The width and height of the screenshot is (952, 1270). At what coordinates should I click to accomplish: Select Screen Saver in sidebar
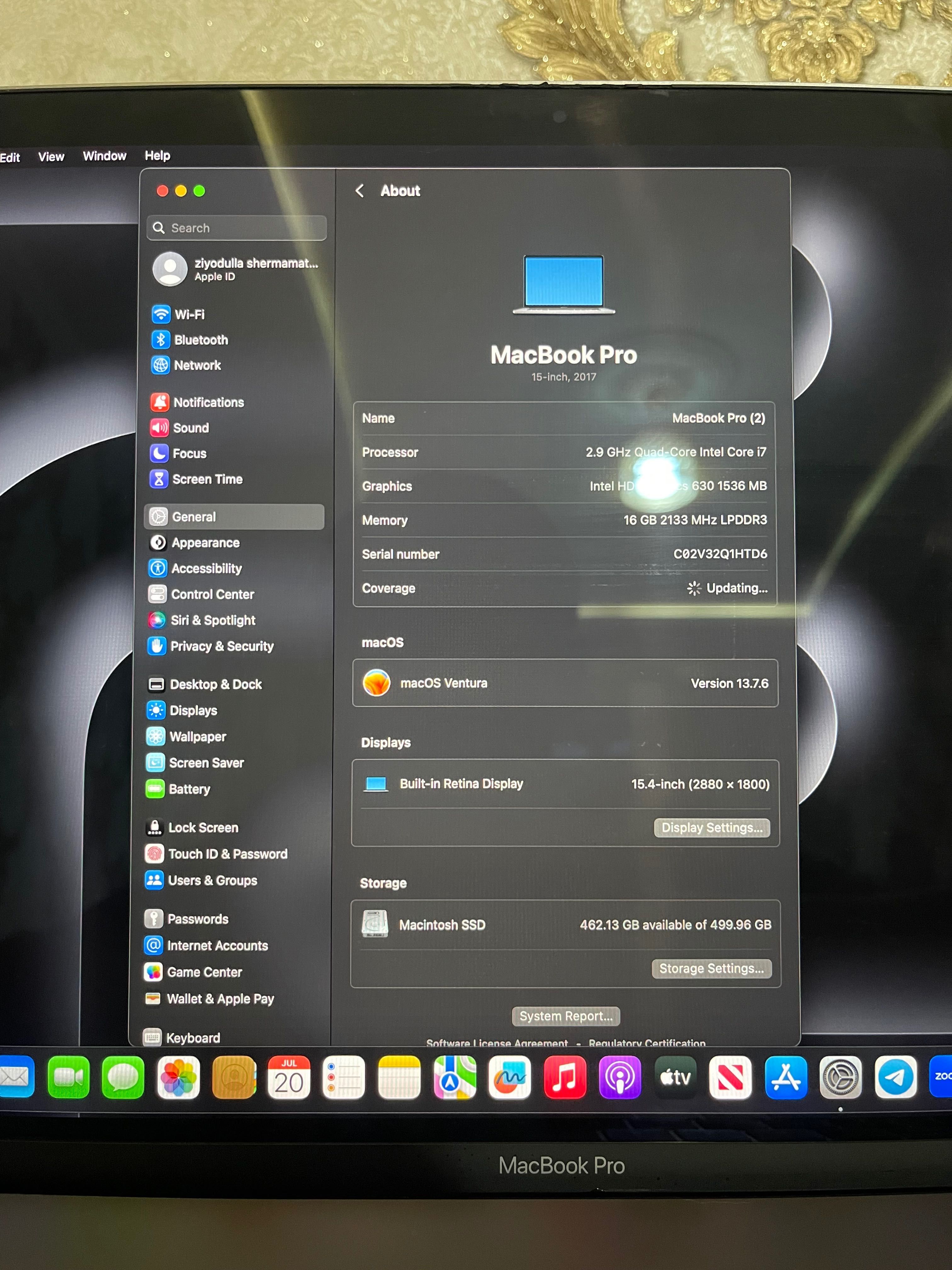tap(195, 763)
